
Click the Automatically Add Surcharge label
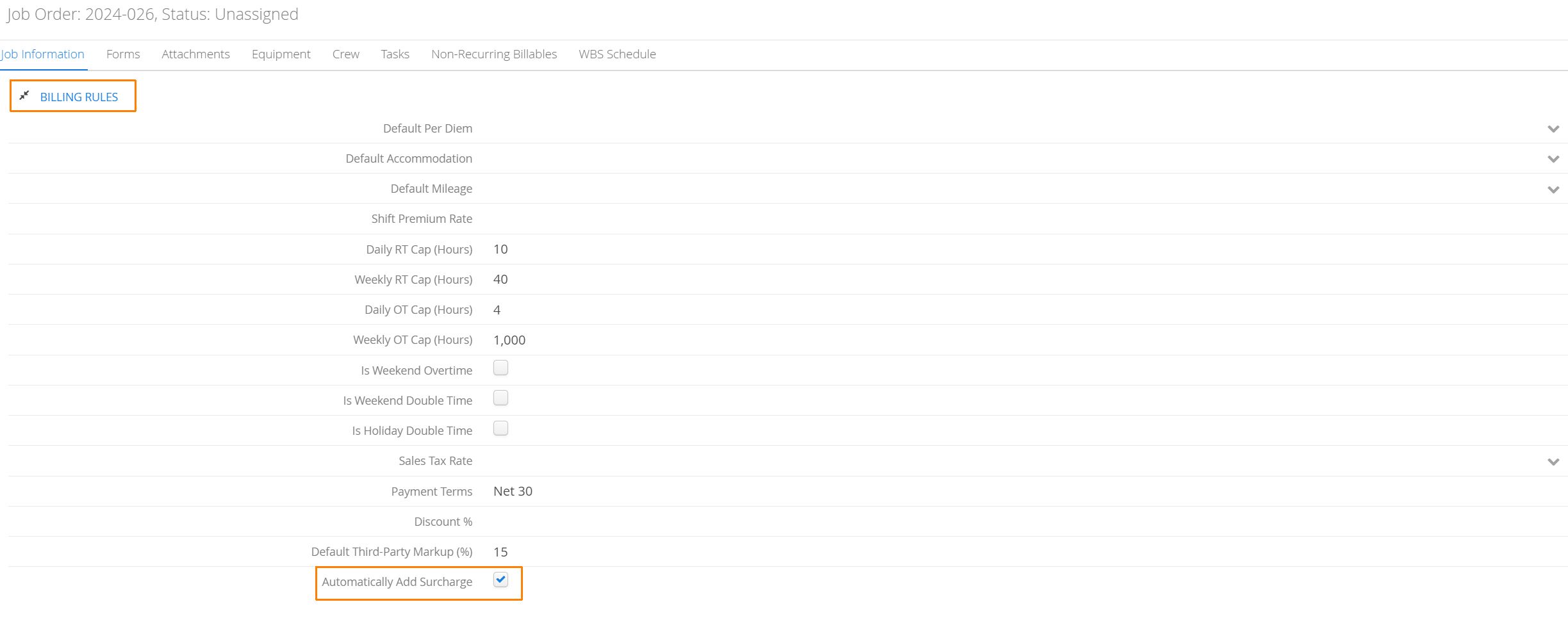click(397, 582)
